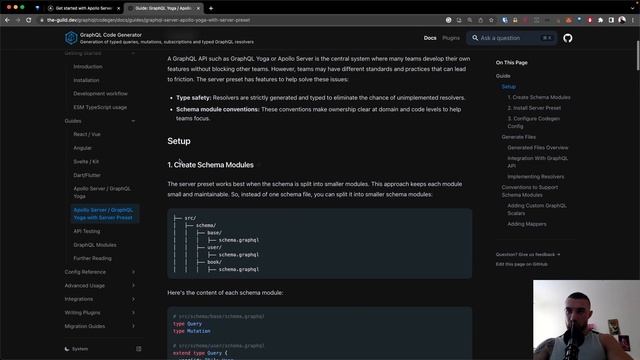
Task: Close the Guide: GraphQL Yoga tab
Action: pyautogui.click(x=198, y=8)
